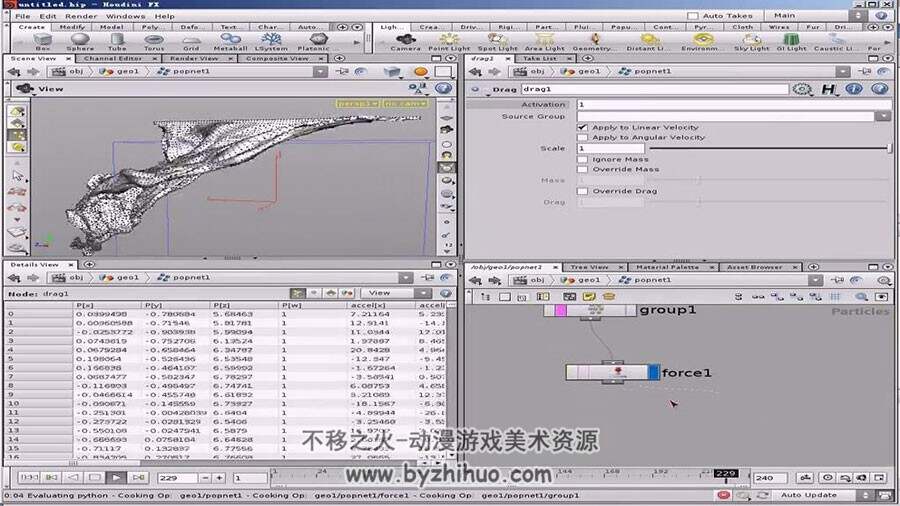Add a Camera from the shelf

click(406, 41)
